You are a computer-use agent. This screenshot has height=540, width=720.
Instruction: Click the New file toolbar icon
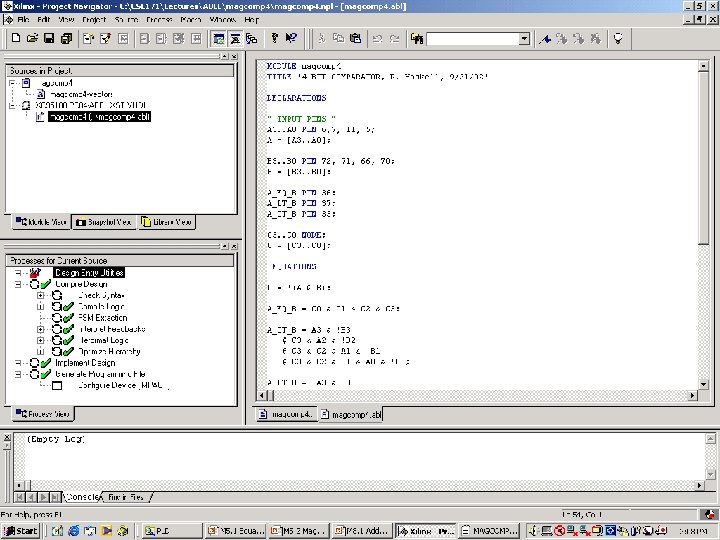click(x=16, y=38)
